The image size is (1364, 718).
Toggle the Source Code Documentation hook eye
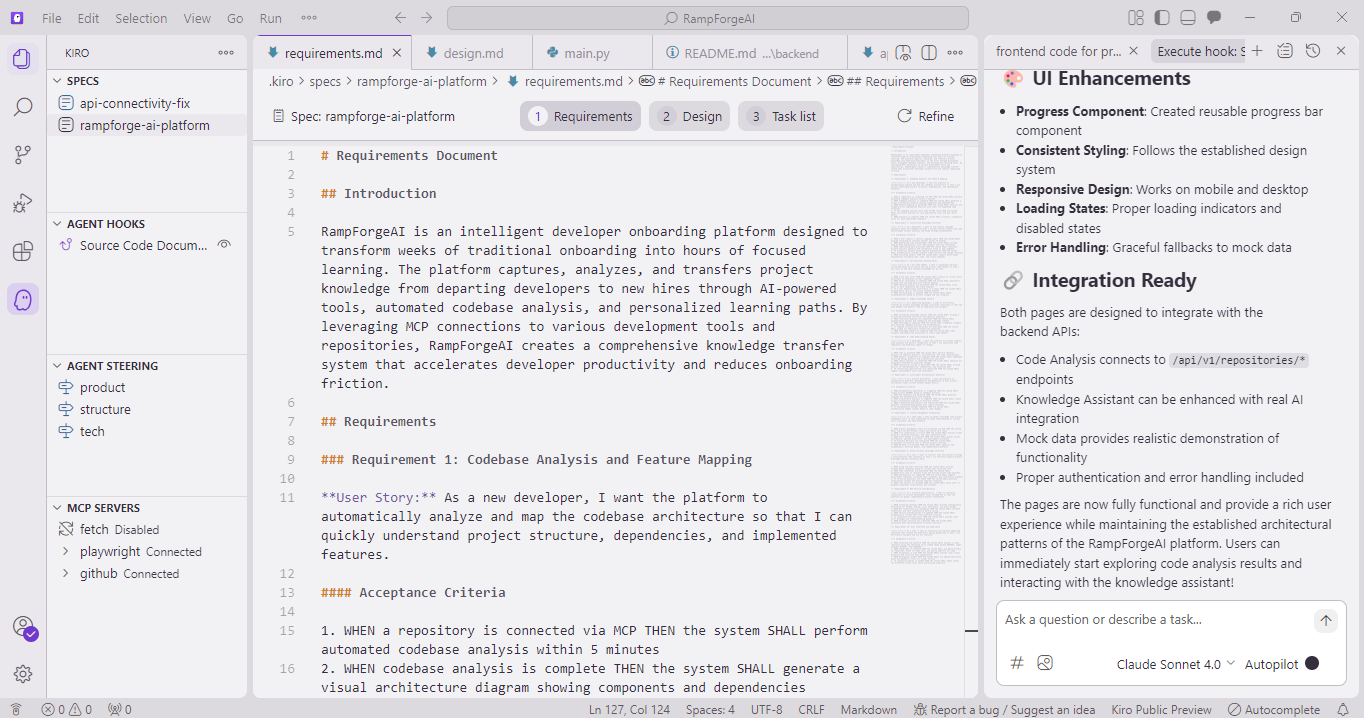[225, 245]
